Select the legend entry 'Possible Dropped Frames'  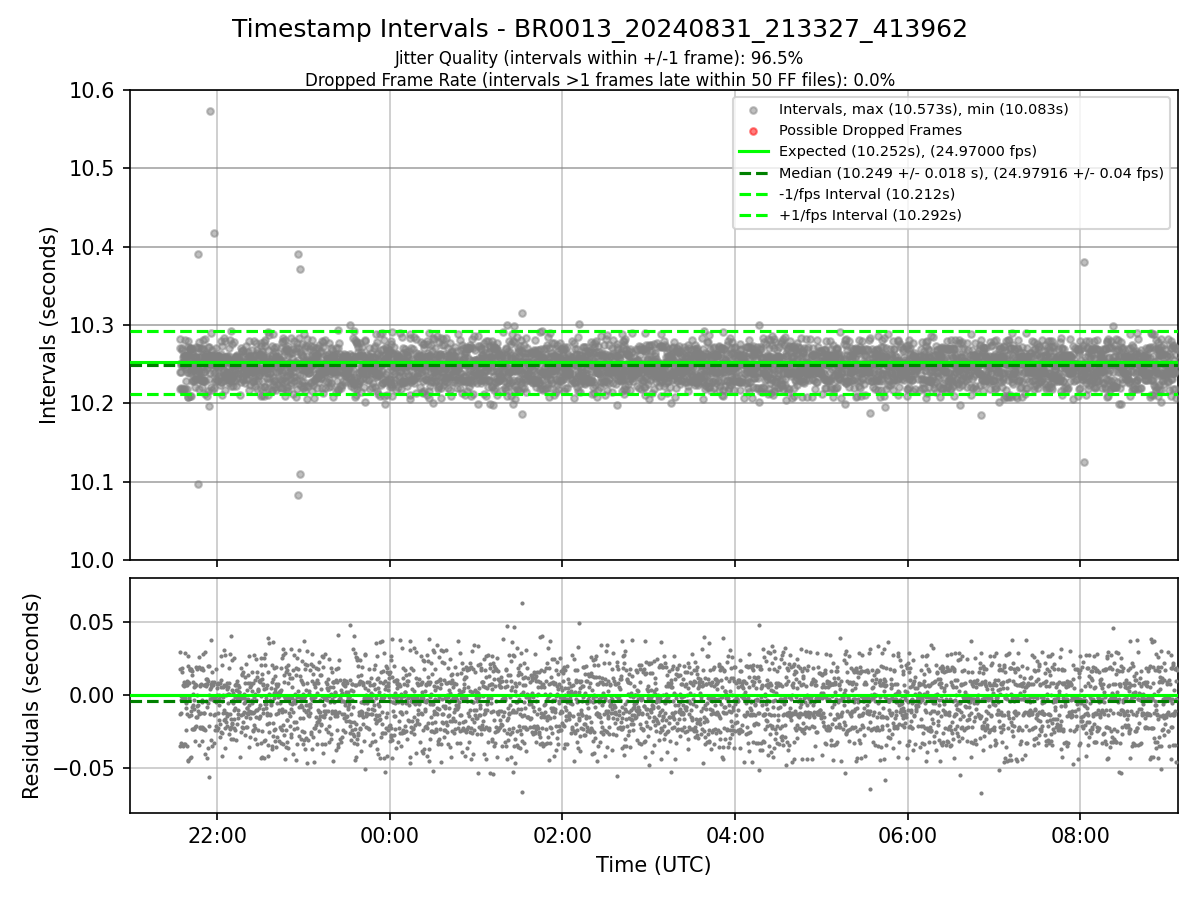pyautogui.click(x=870, y=130)
